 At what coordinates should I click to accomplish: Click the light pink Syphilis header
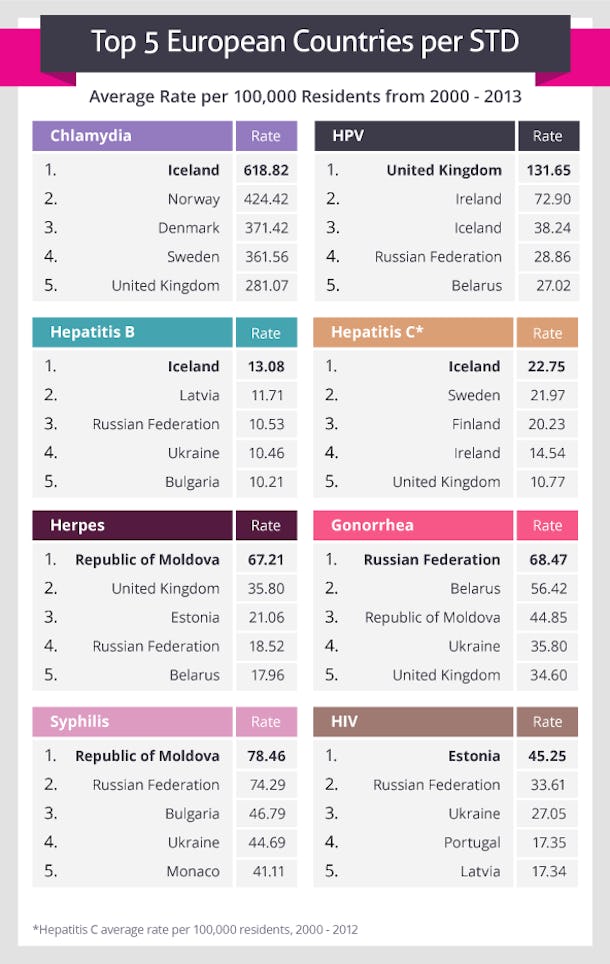tap(132, 721)
